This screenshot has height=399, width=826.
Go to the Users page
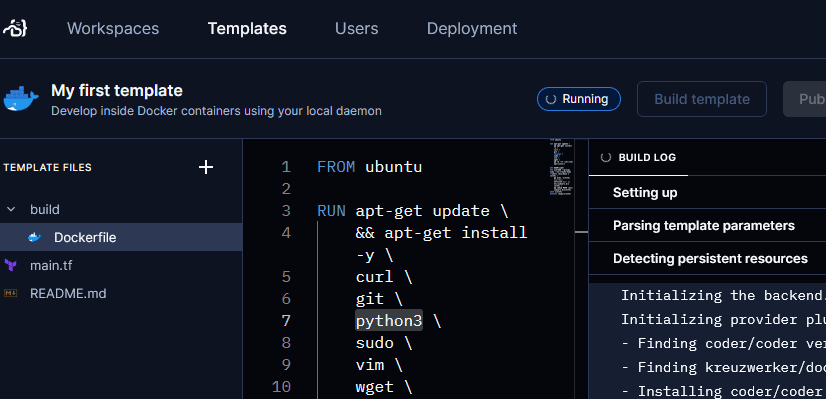tap(357, 28)
